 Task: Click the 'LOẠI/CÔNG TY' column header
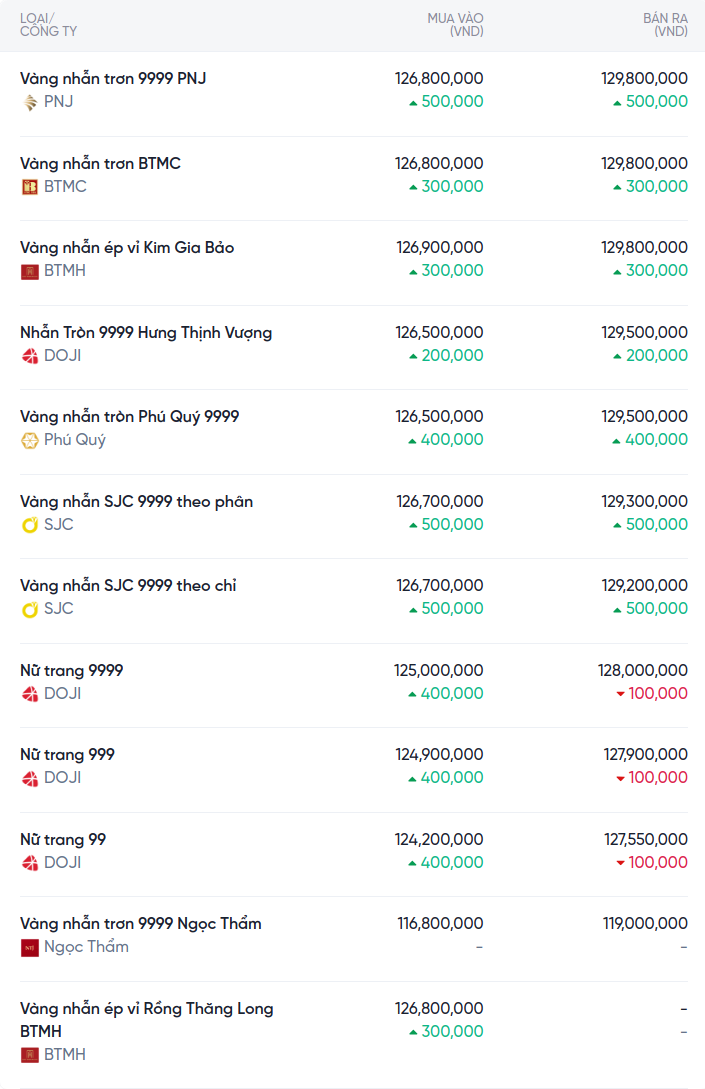48,25
